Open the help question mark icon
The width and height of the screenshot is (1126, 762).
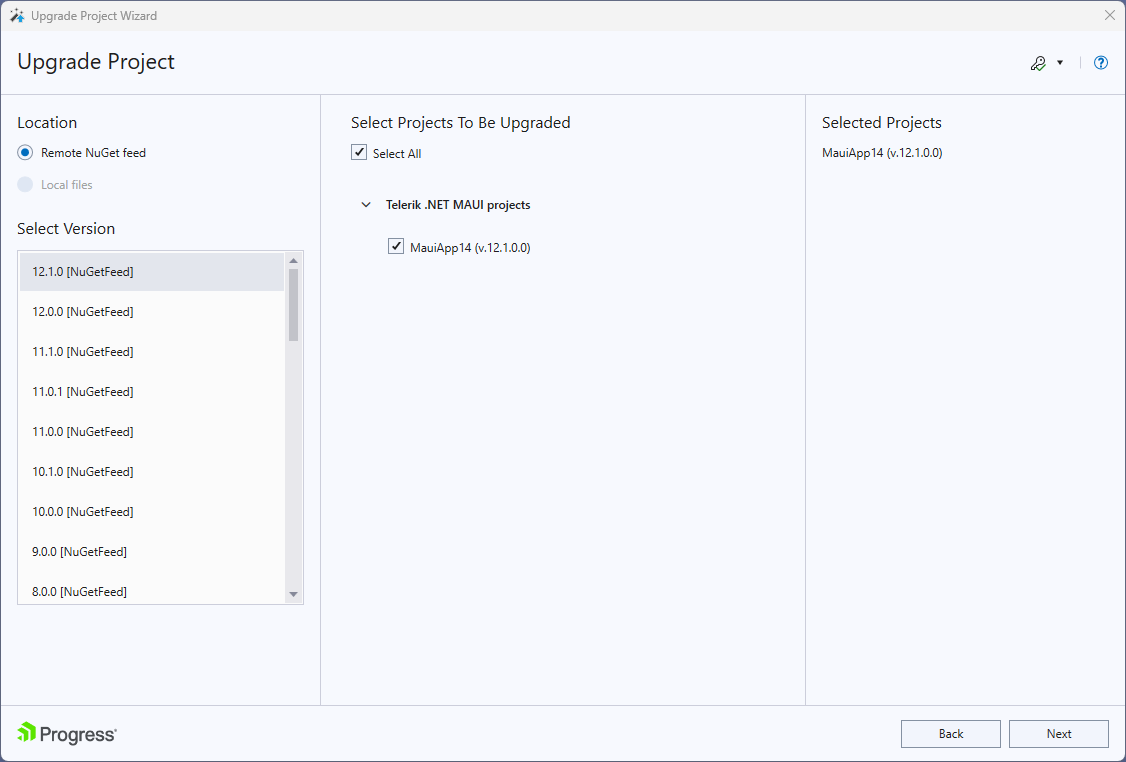1100,62
